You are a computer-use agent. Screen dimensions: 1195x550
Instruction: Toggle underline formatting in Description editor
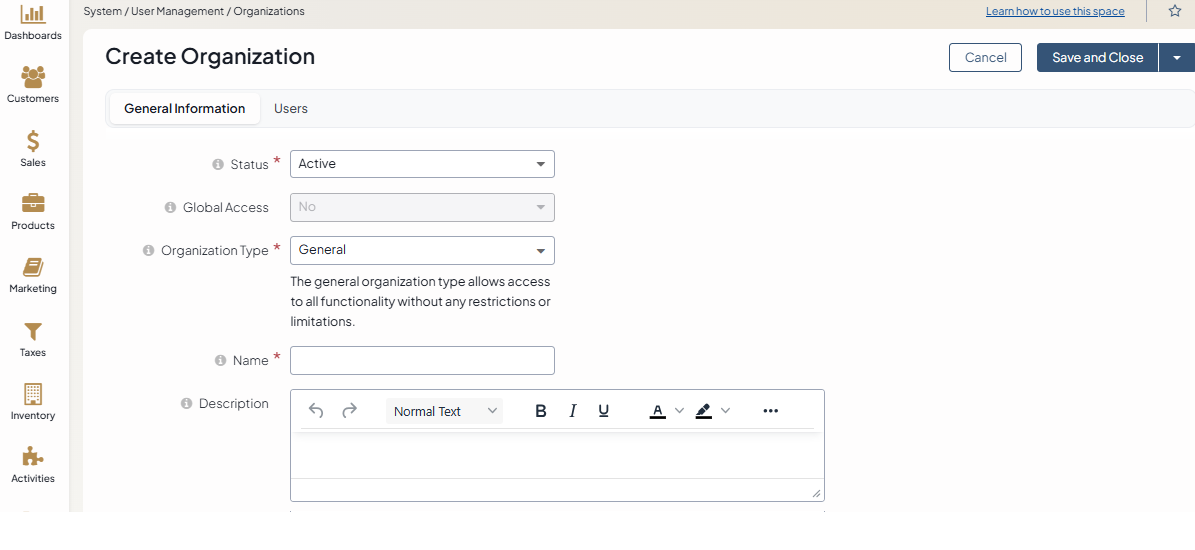pos(604,411)
